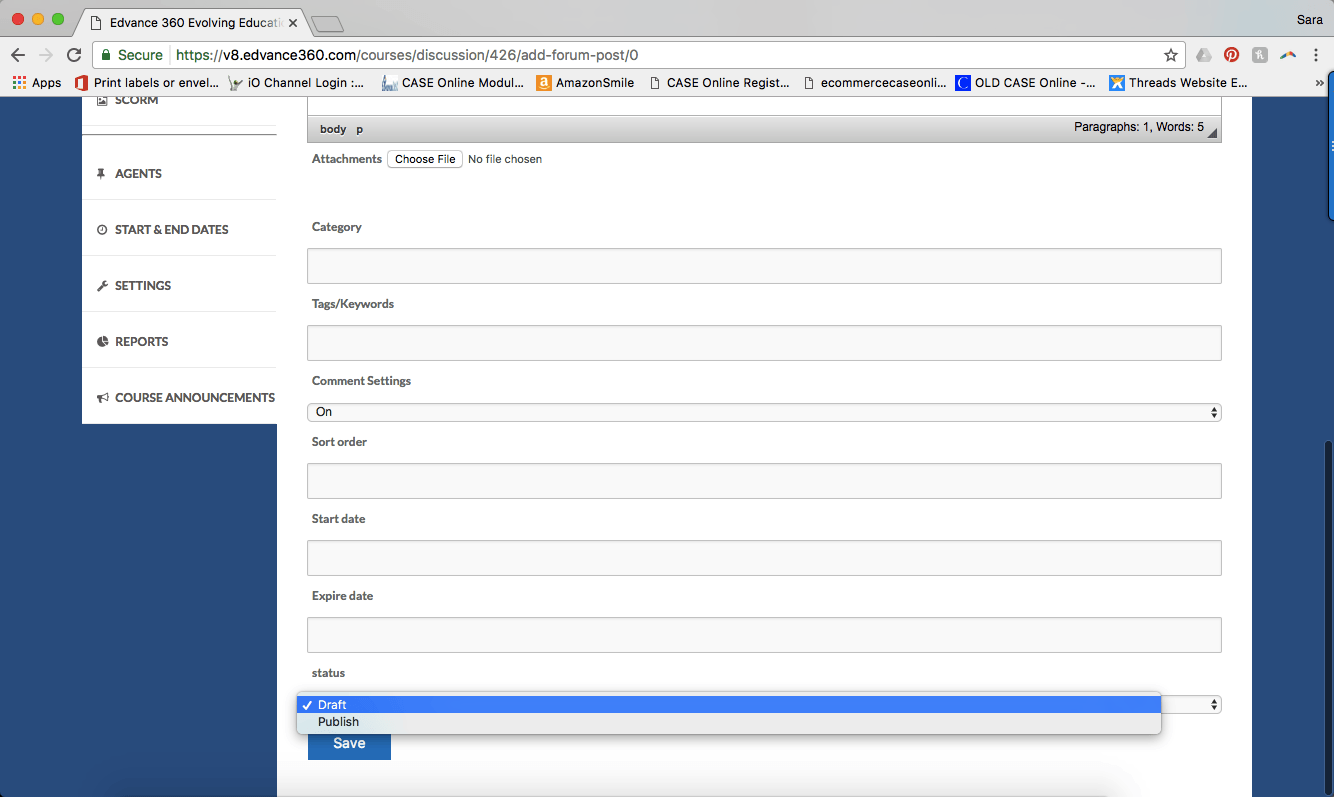The image size is (1334, 797).
Task: Show hidden bookmarks overflow chevron
Action: 1319,83
